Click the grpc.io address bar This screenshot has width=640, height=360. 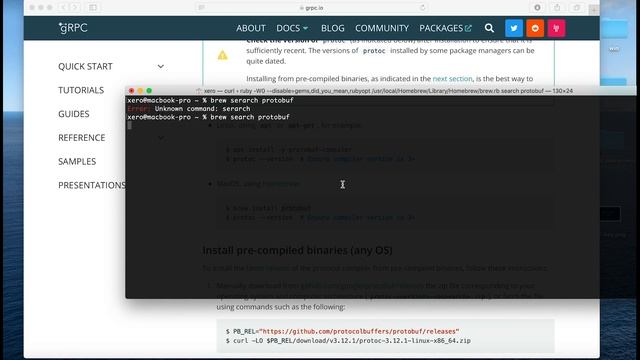pyautogui.click(x=312, y=8)
